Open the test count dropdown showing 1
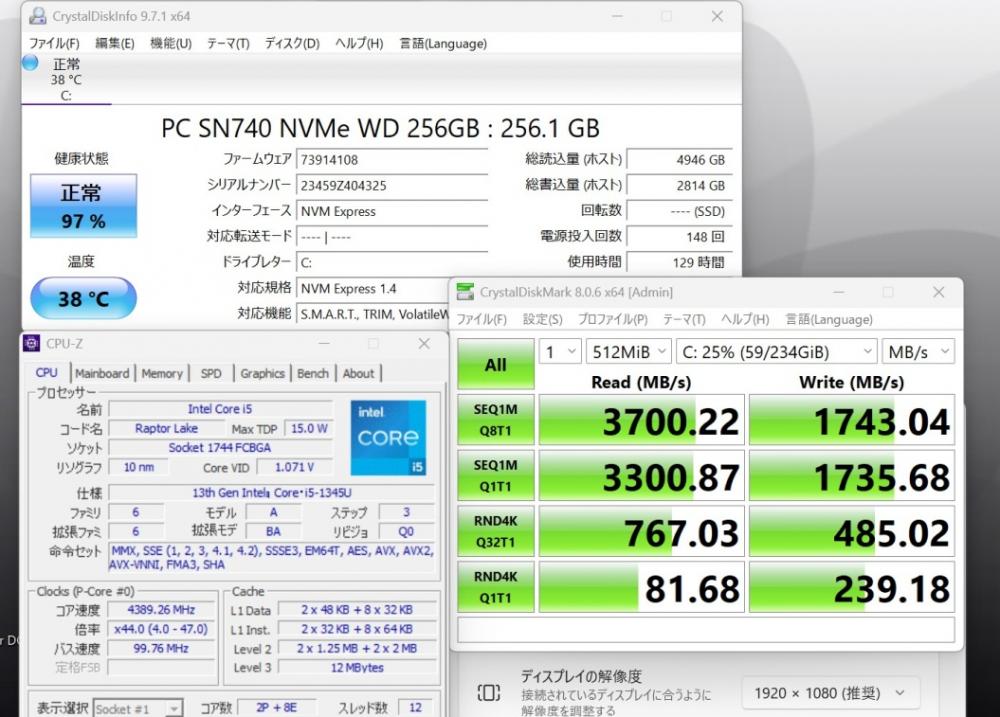 [560, 351]
